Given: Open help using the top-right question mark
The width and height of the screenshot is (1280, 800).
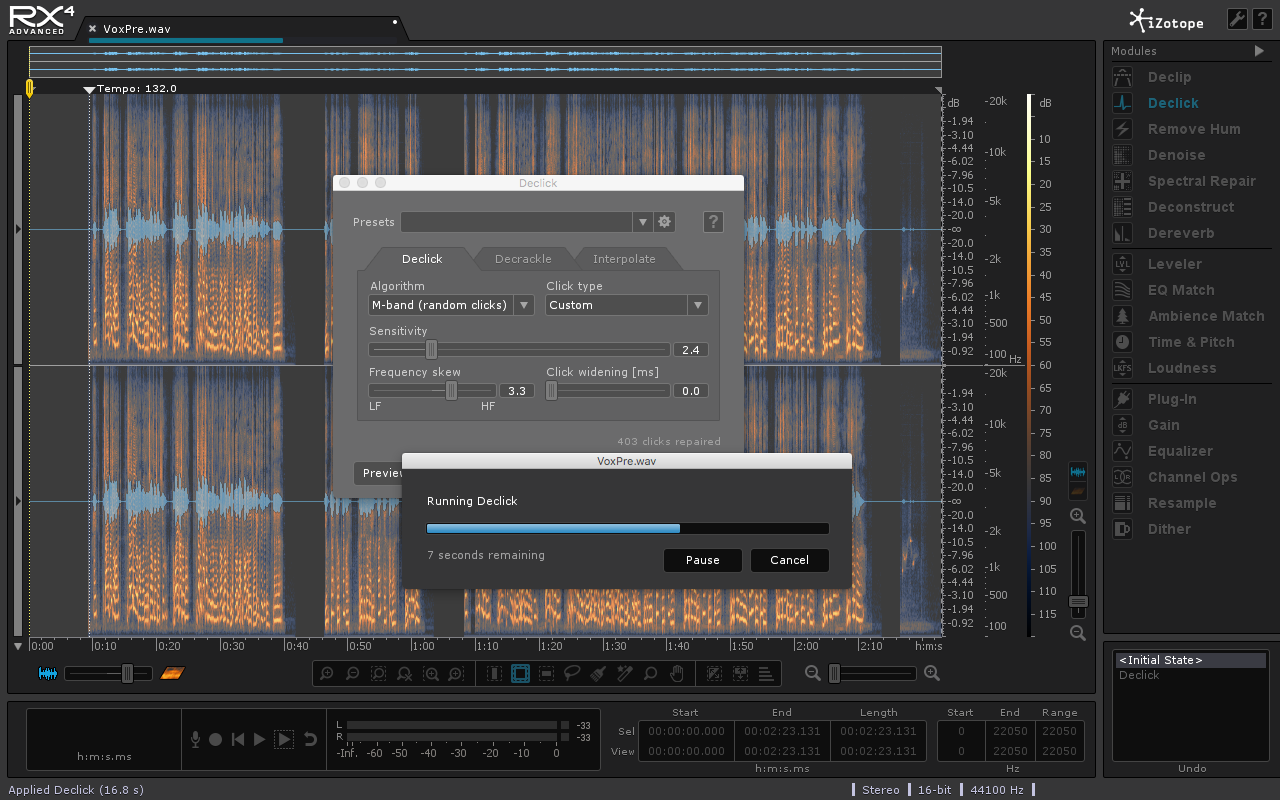Looking at the screenshot, I should (1263, 19).
